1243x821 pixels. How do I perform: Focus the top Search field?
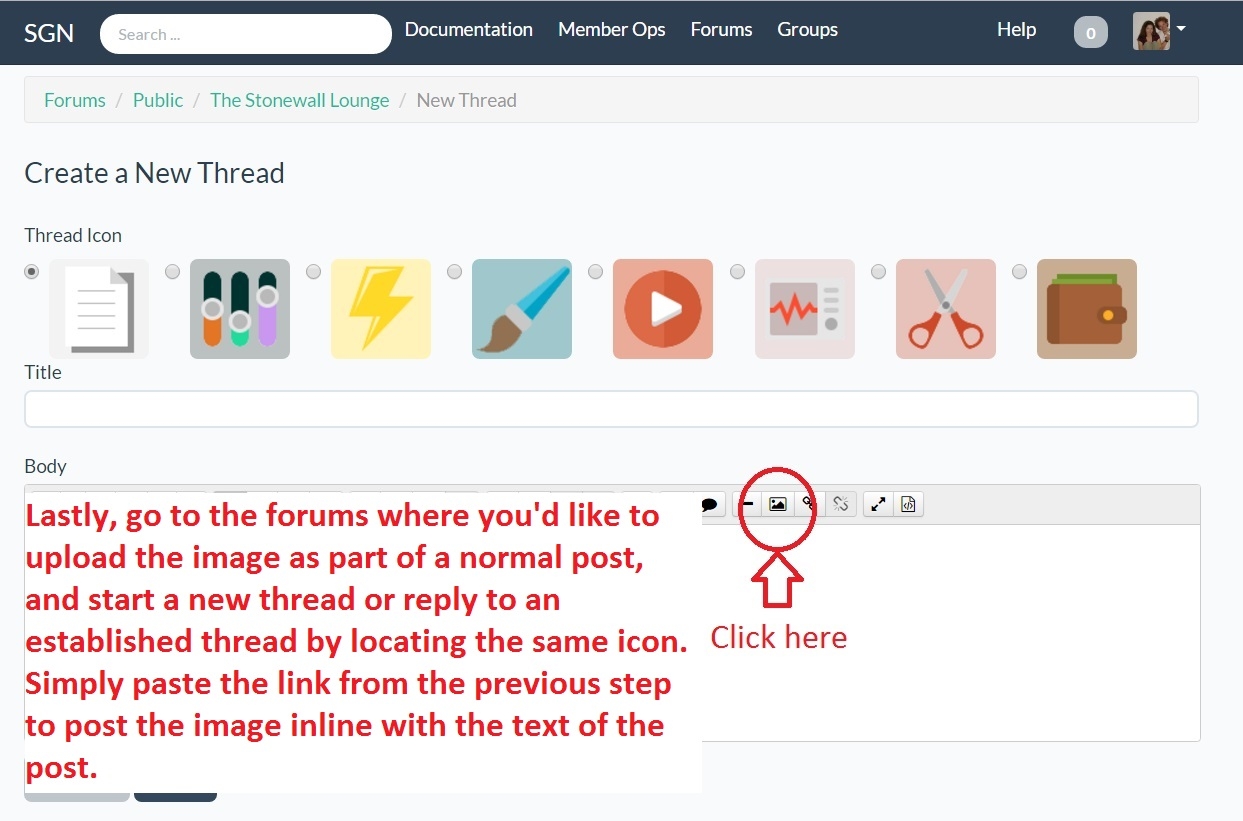point(246,34)
